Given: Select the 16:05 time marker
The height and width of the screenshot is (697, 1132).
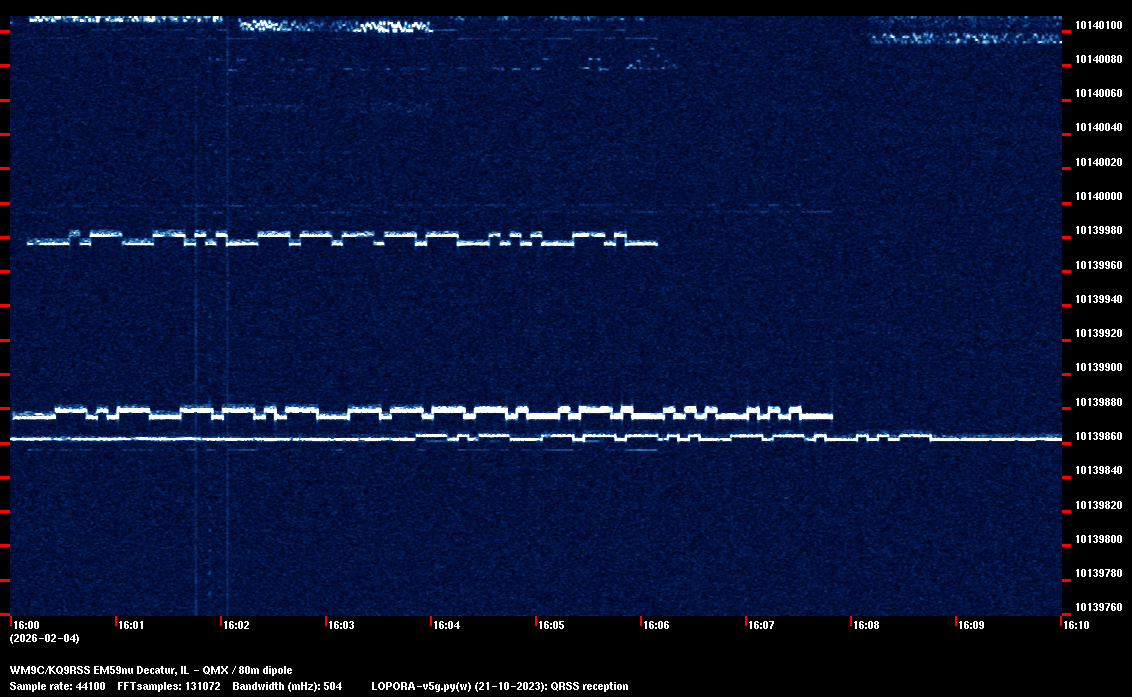Looking at the screenshot, I should pyautogui.click(x=551, y=626).
